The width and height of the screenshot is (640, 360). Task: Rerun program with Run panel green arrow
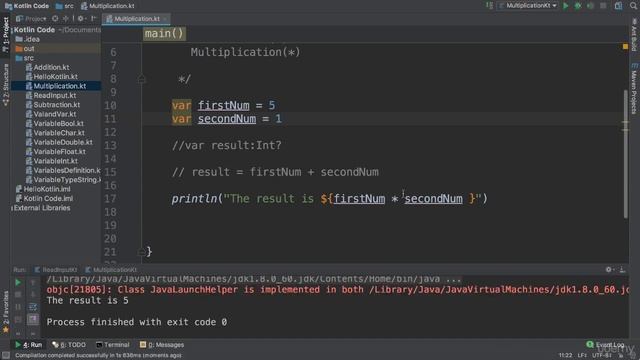click(x=18, y=282)
